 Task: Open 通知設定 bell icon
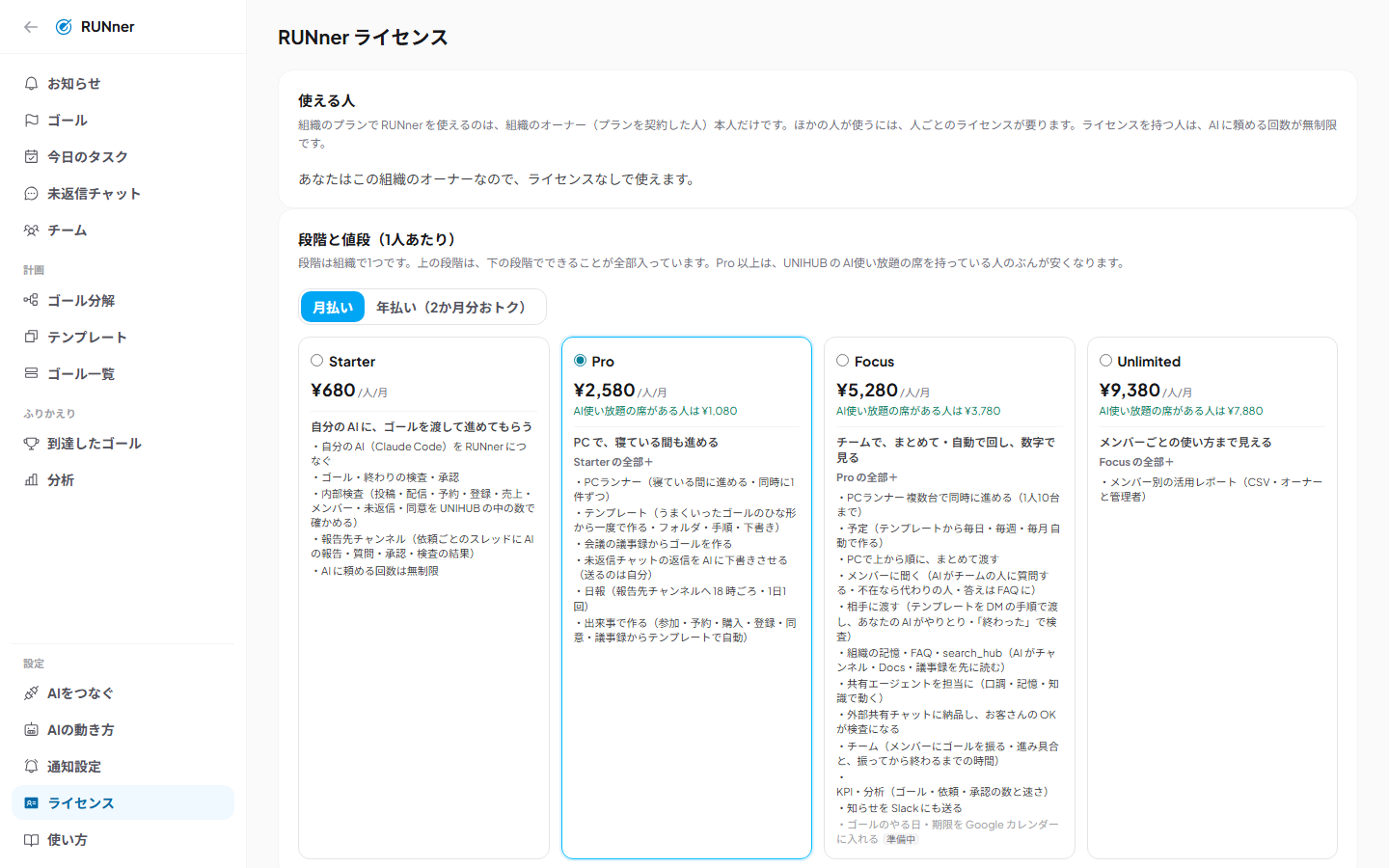[x=31, y=767]
